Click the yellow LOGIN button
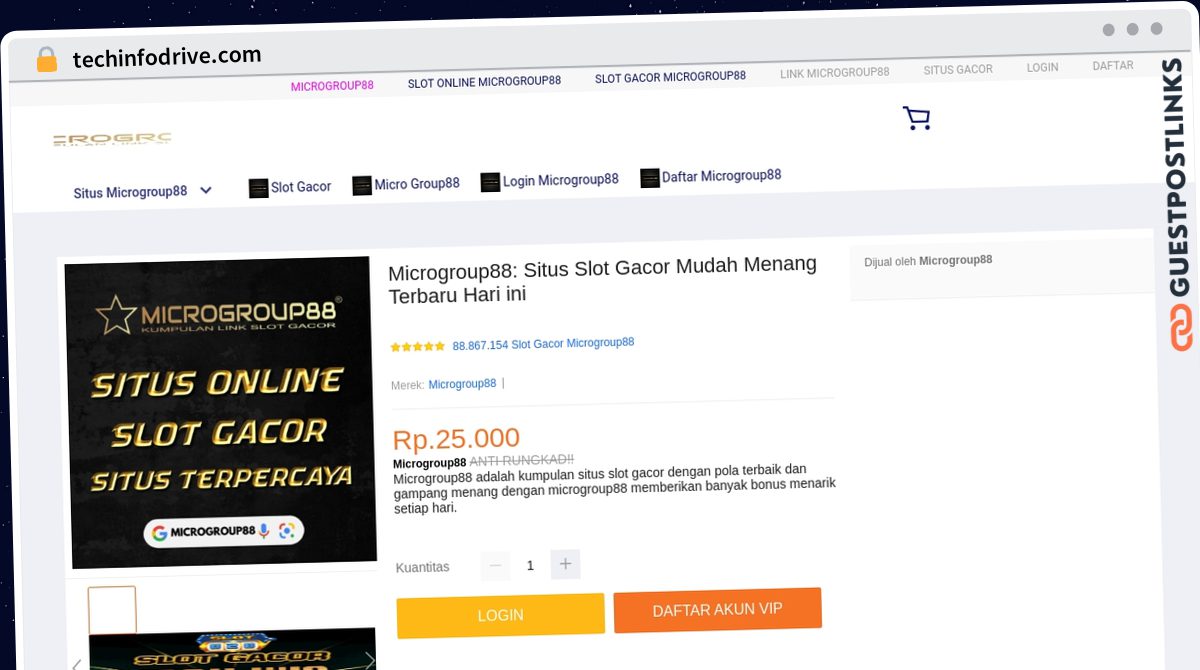 [501, 615]
